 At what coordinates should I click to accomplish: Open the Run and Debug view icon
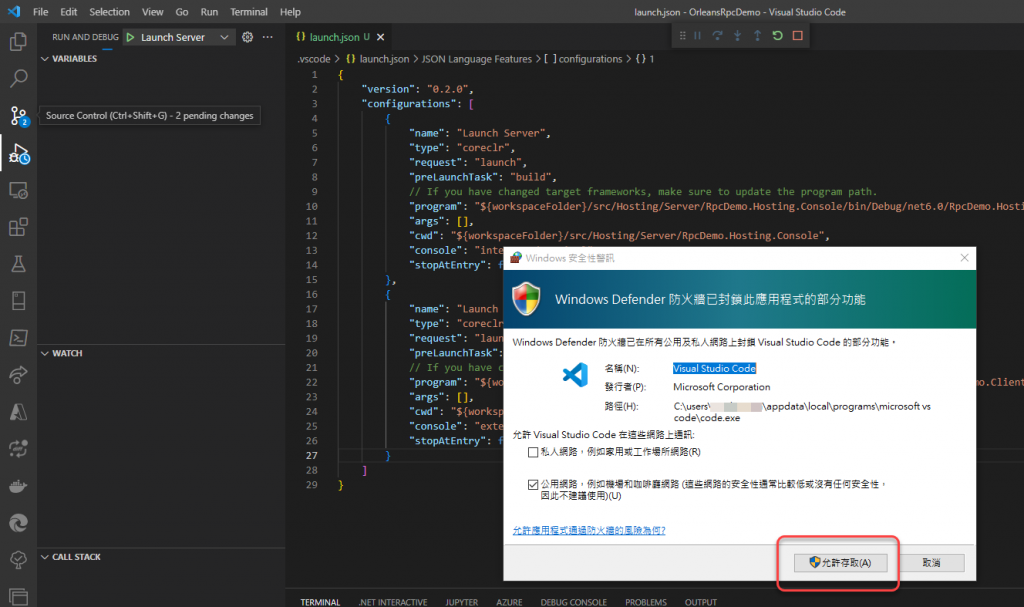pyautogui.click(x=18, y=154)
